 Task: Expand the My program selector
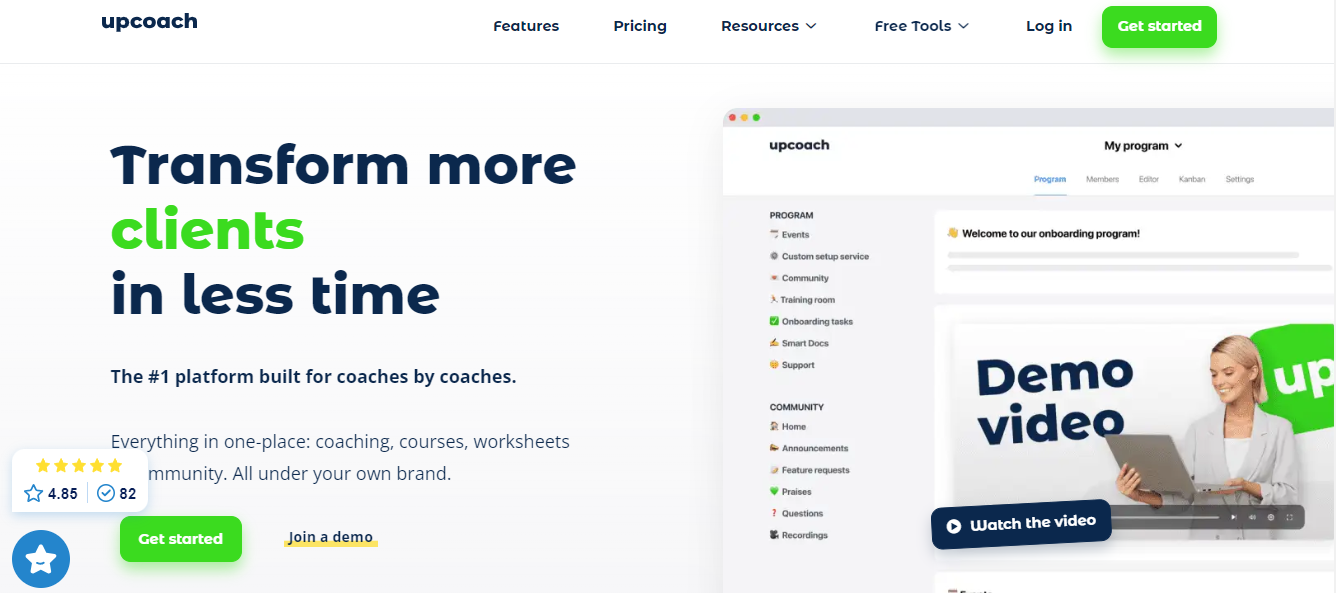[1143, 145]
